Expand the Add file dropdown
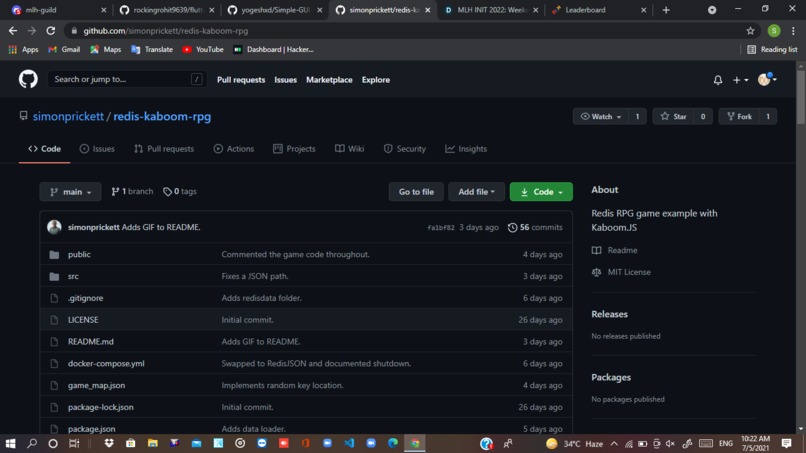 click(477, 192)
